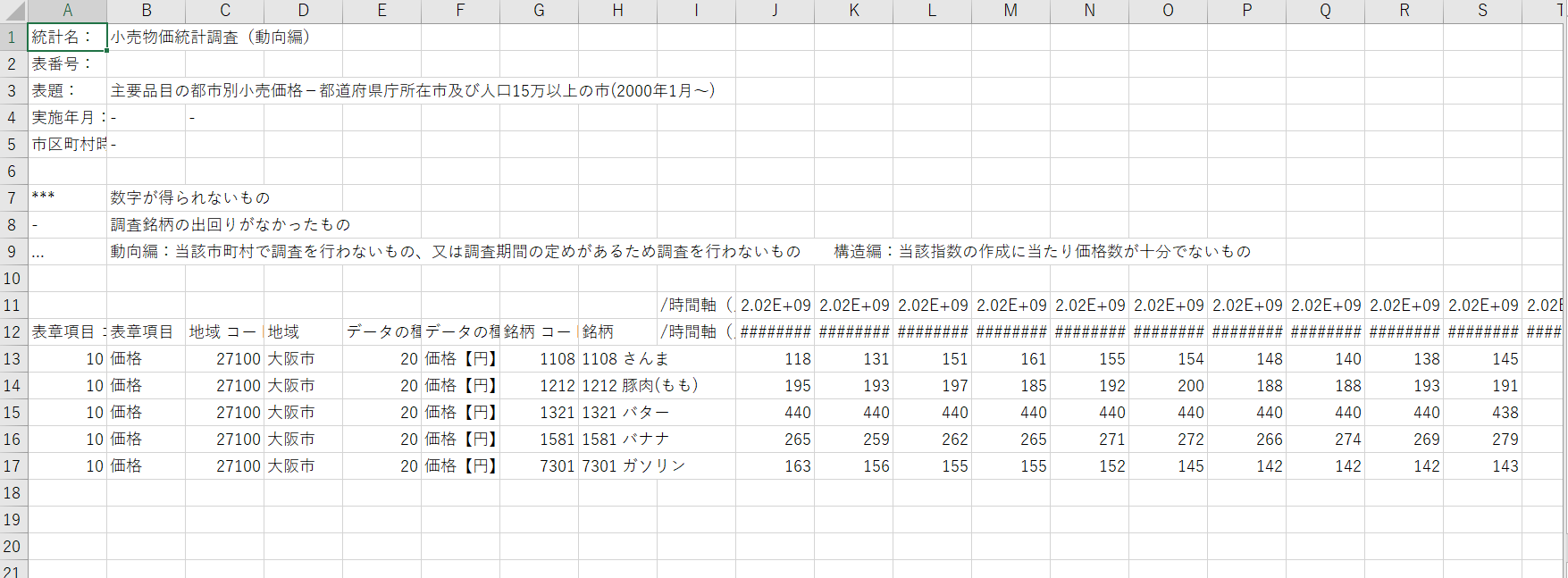Click value 145 in ガソリン row
Screen dimensions: 1568x578
1169,466
